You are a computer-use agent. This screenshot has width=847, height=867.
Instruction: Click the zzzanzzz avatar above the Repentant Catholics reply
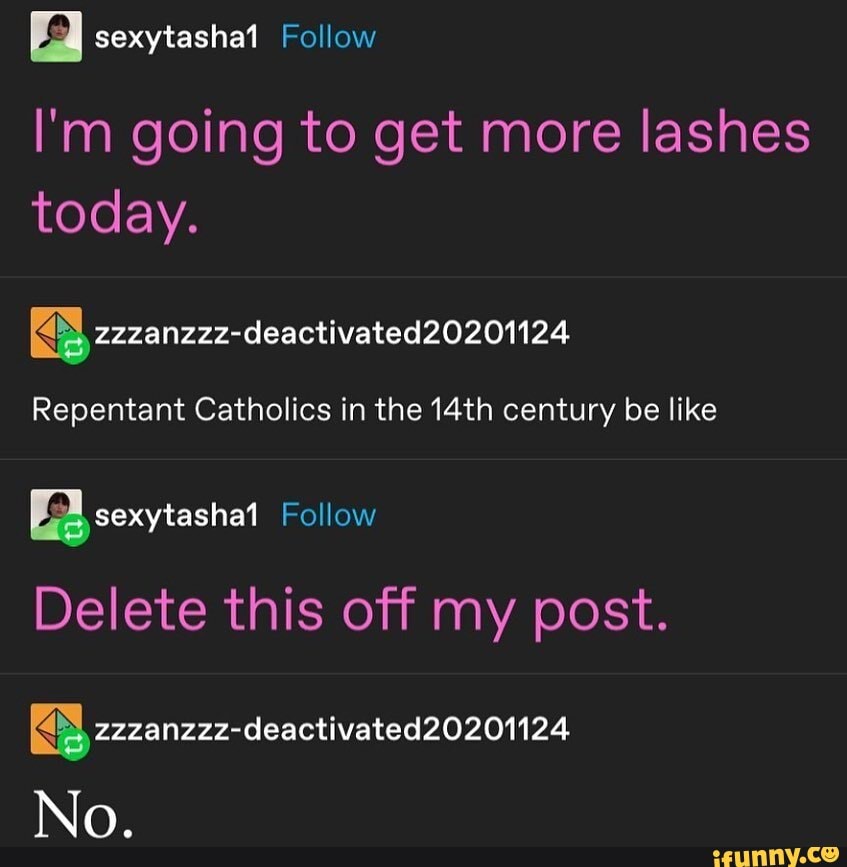56,332
